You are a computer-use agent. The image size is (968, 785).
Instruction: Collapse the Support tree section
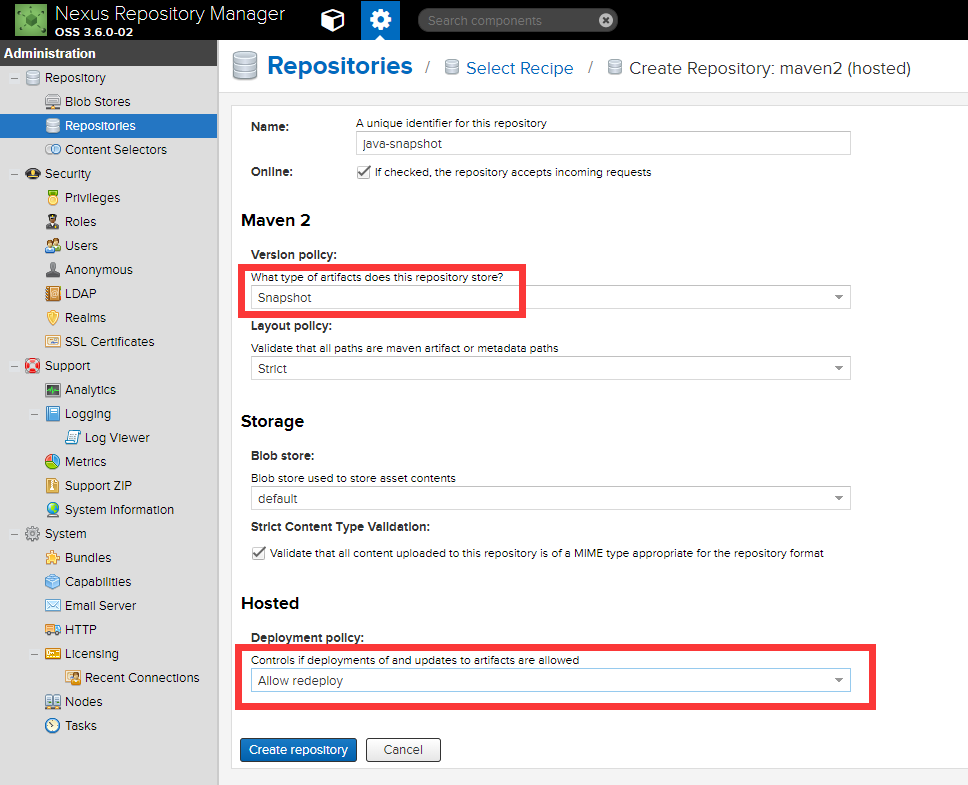coord(14,366)
